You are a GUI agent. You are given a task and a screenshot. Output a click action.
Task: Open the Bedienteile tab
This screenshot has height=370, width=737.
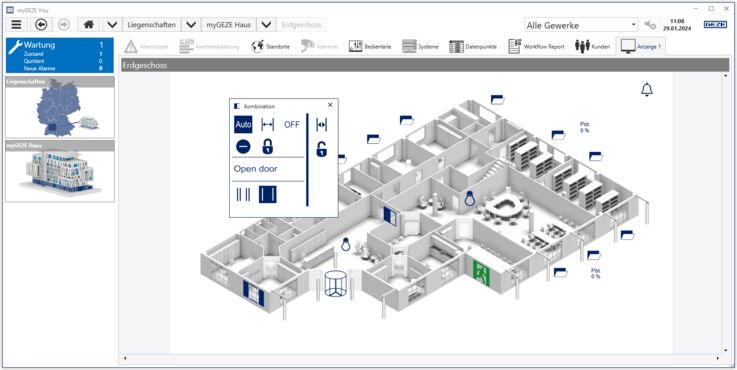pos(370,47)
